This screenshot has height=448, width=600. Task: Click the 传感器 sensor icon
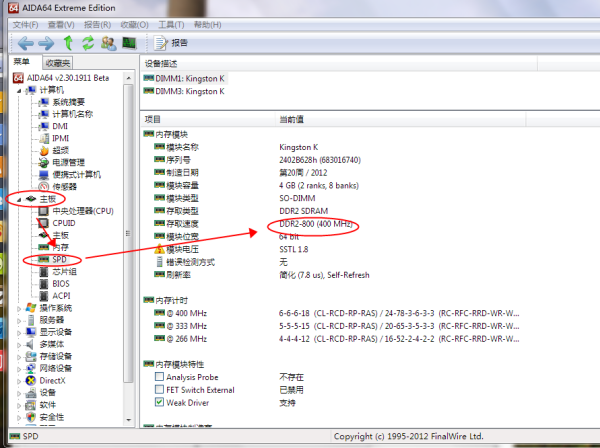44,187
